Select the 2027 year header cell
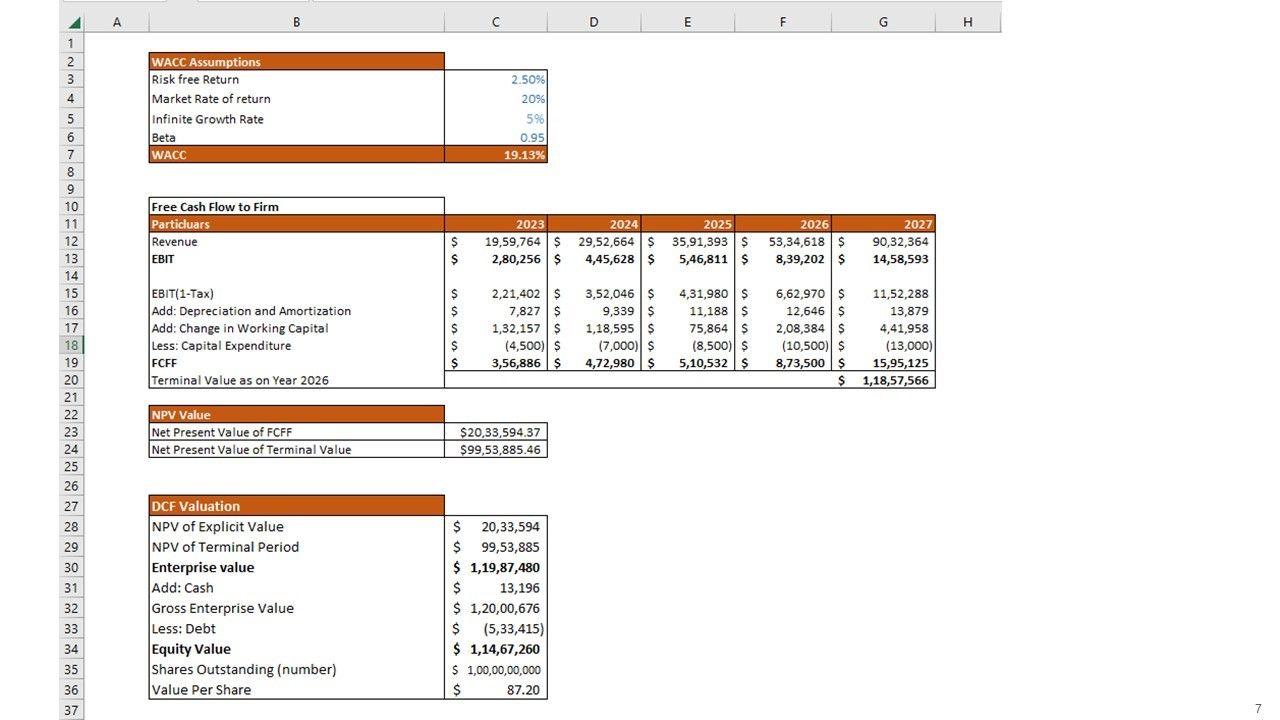Screen dimensions: 1280x720 point(882,224)
